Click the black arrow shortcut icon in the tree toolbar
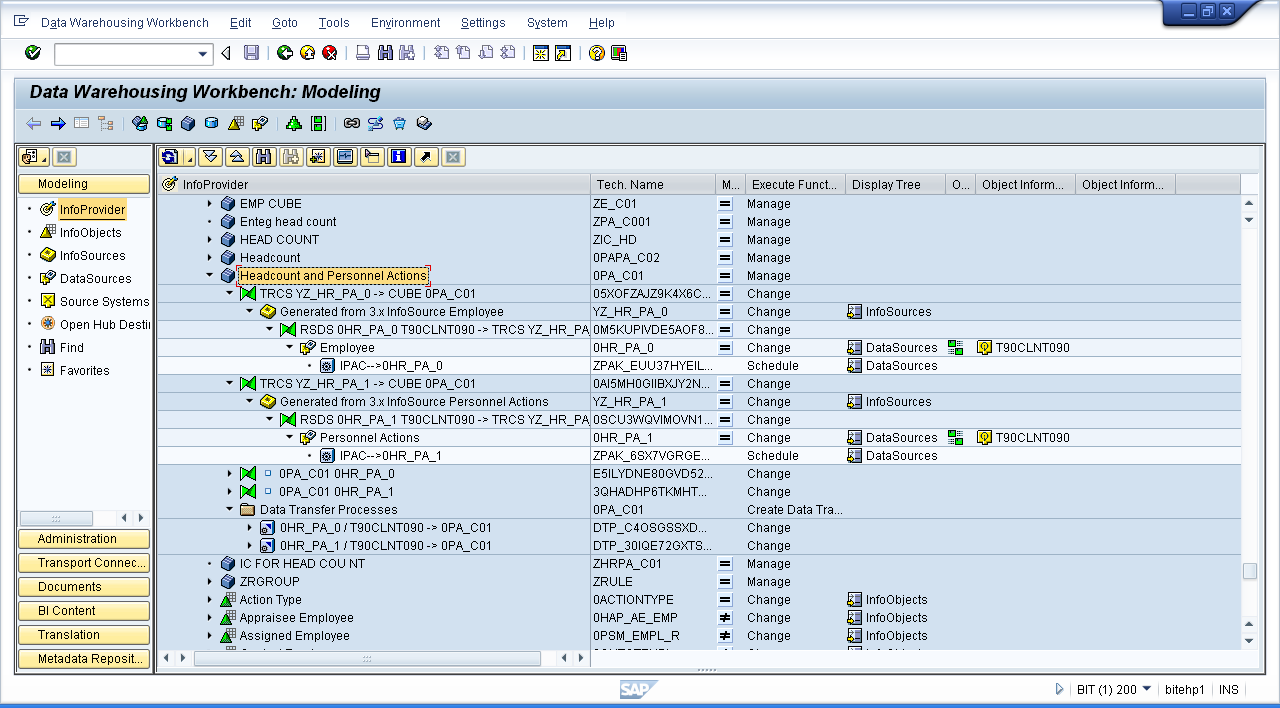The height and width of the screenshot is (708, 1280). tap(426, 157)
